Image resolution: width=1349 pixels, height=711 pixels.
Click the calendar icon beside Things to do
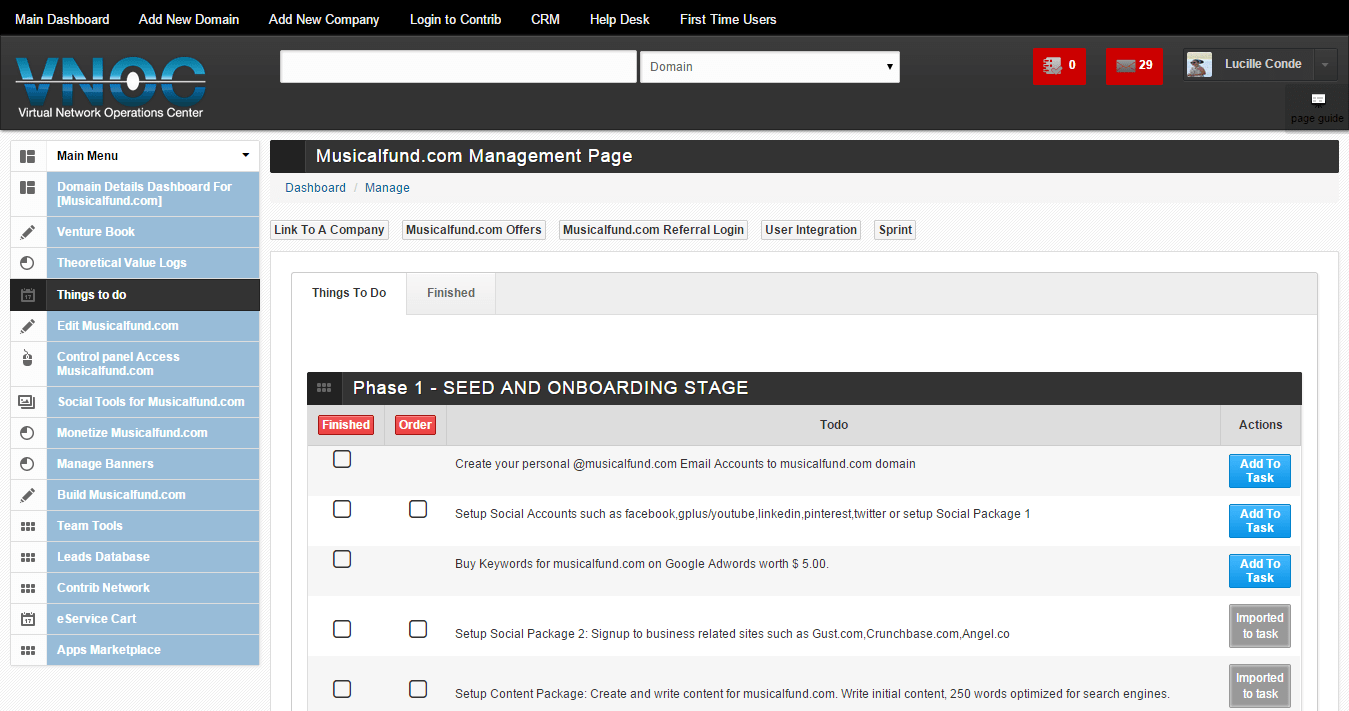tap(28, 295)
